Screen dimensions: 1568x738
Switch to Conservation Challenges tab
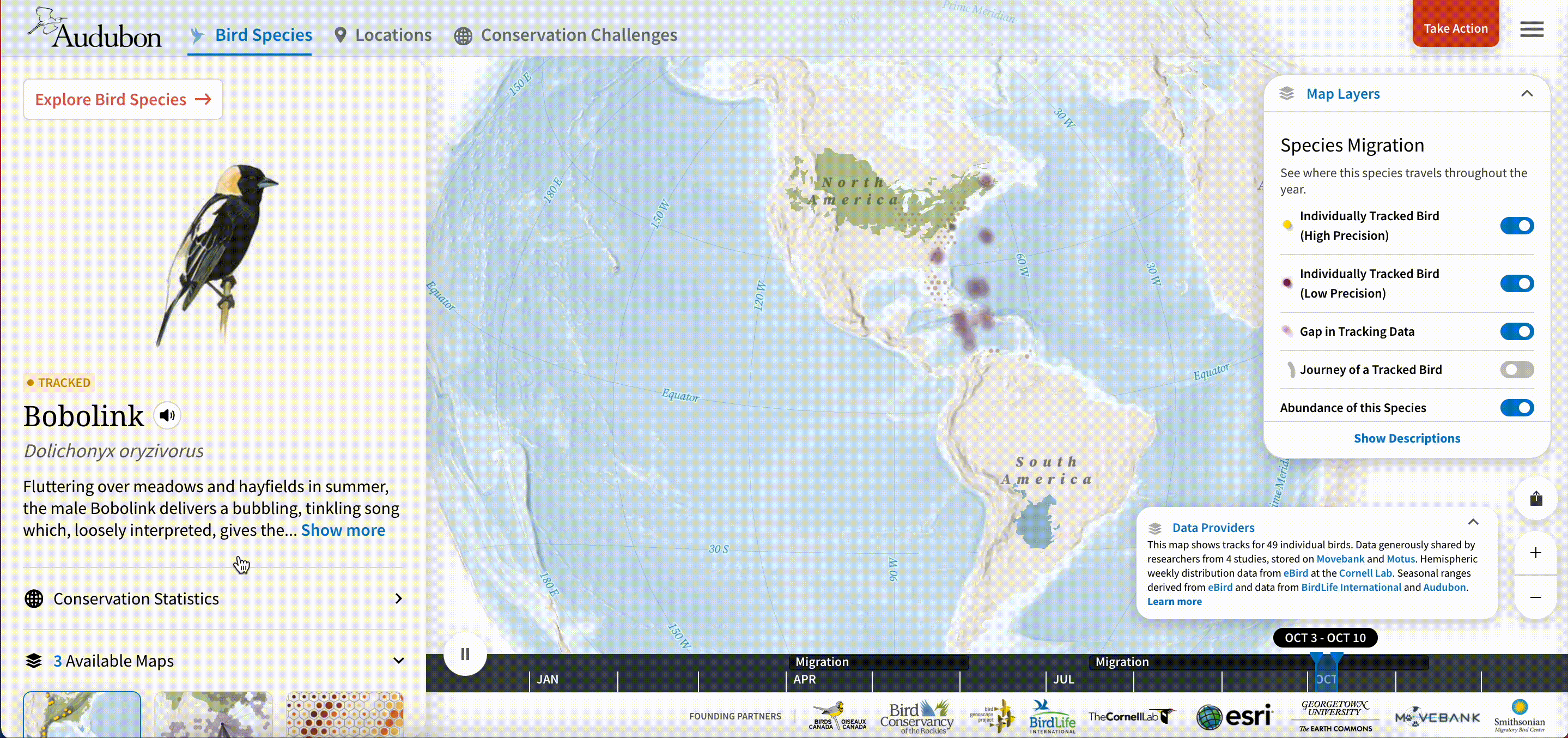[566, 35]
